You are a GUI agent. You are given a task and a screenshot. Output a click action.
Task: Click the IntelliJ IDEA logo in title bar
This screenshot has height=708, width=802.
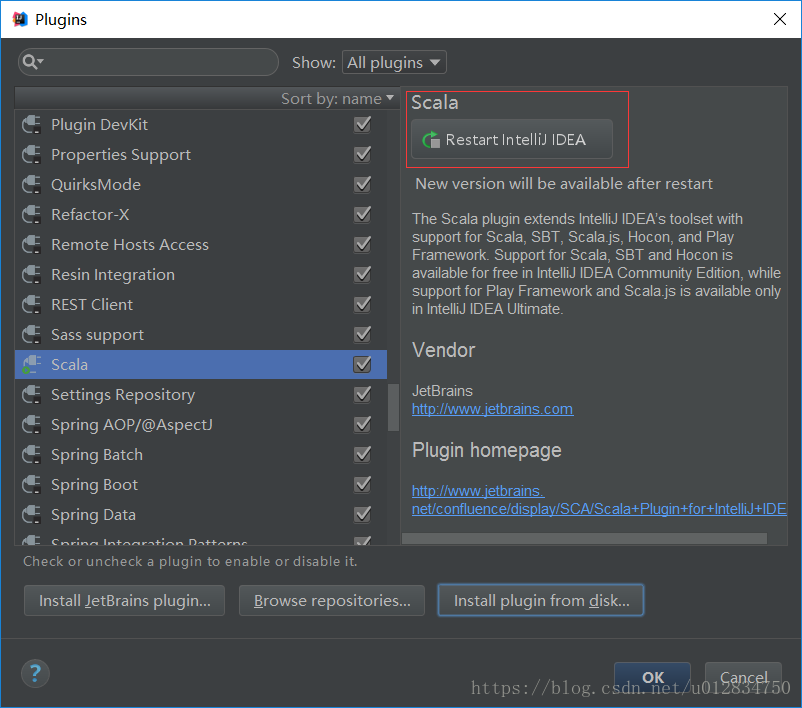point(19,19)
